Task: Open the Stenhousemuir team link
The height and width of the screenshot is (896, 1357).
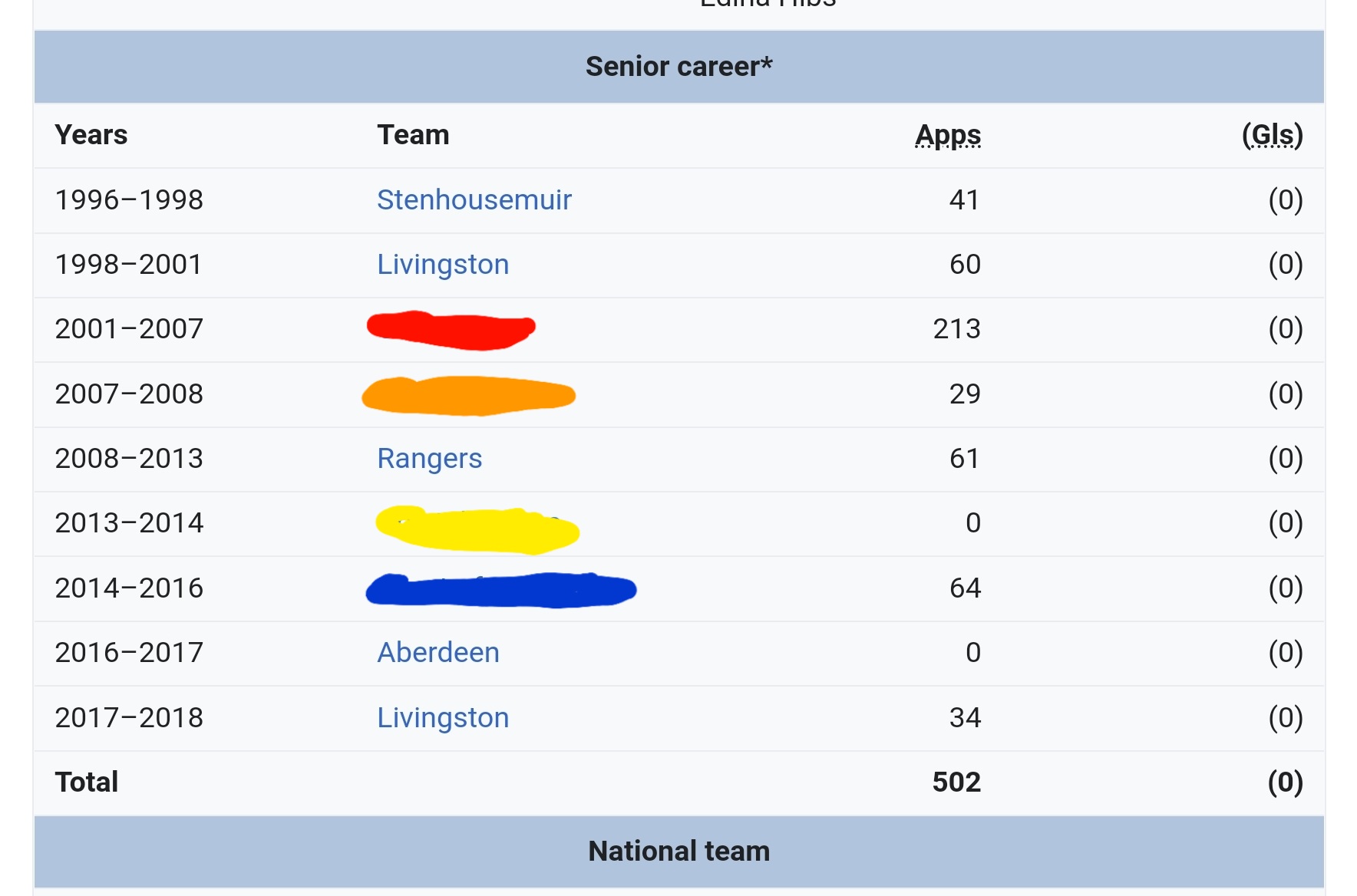Action: pos(474,199)
